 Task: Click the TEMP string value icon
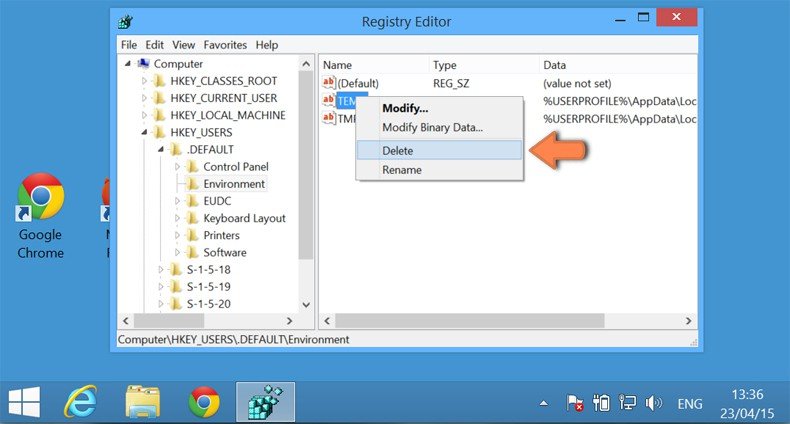(x=329, y=100)
